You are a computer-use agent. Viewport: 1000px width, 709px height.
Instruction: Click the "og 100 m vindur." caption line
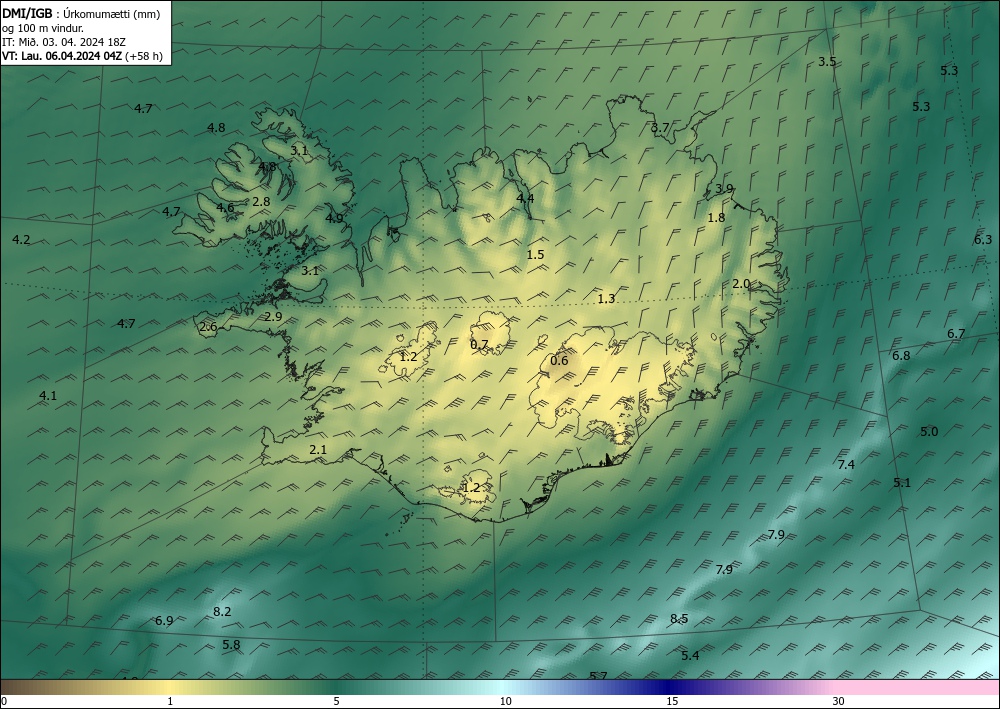[43, 28]
